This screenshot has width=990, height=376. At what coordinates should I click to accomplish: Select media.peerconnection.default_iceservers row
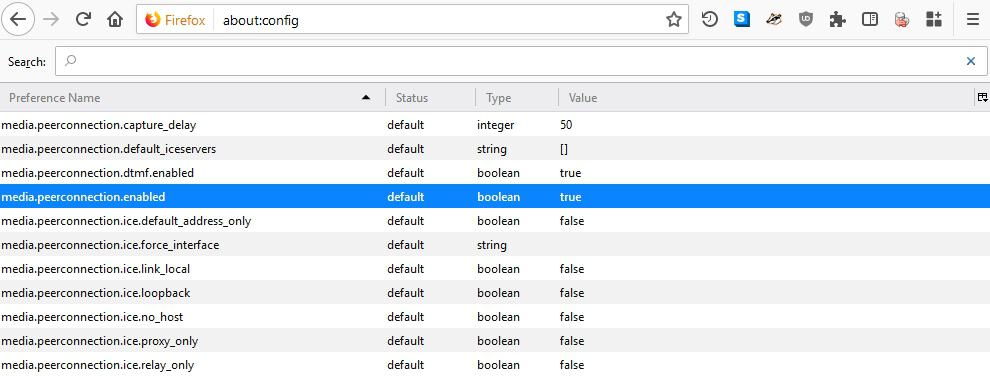tap(495, 149)
